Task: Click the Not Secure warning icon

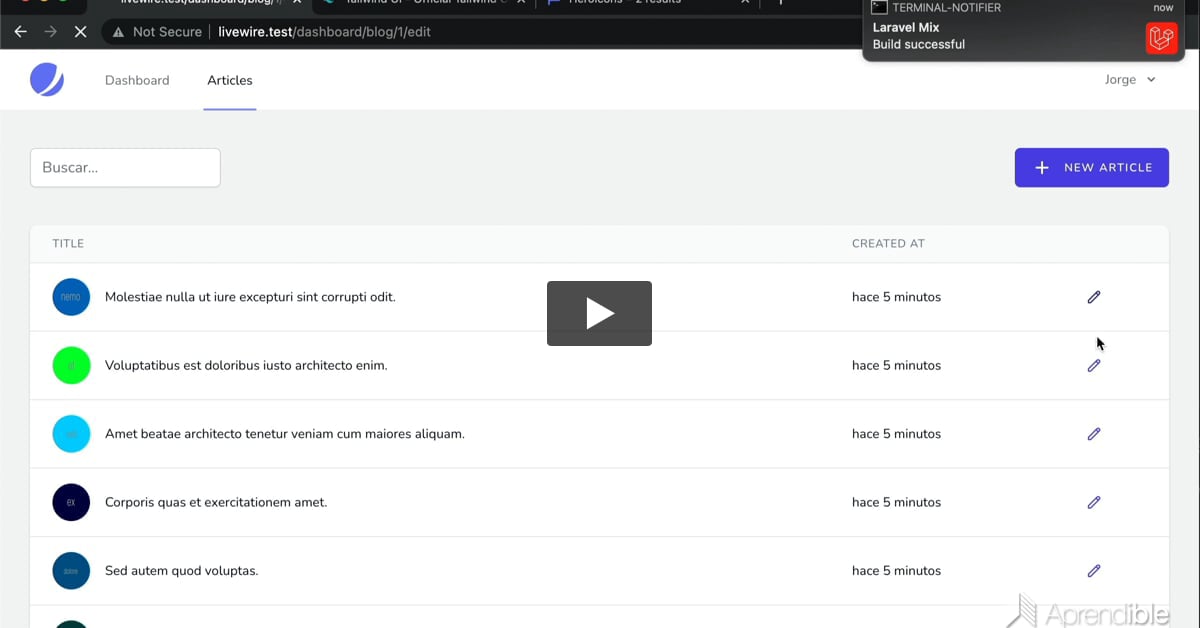Action: (x=118, y=32)
